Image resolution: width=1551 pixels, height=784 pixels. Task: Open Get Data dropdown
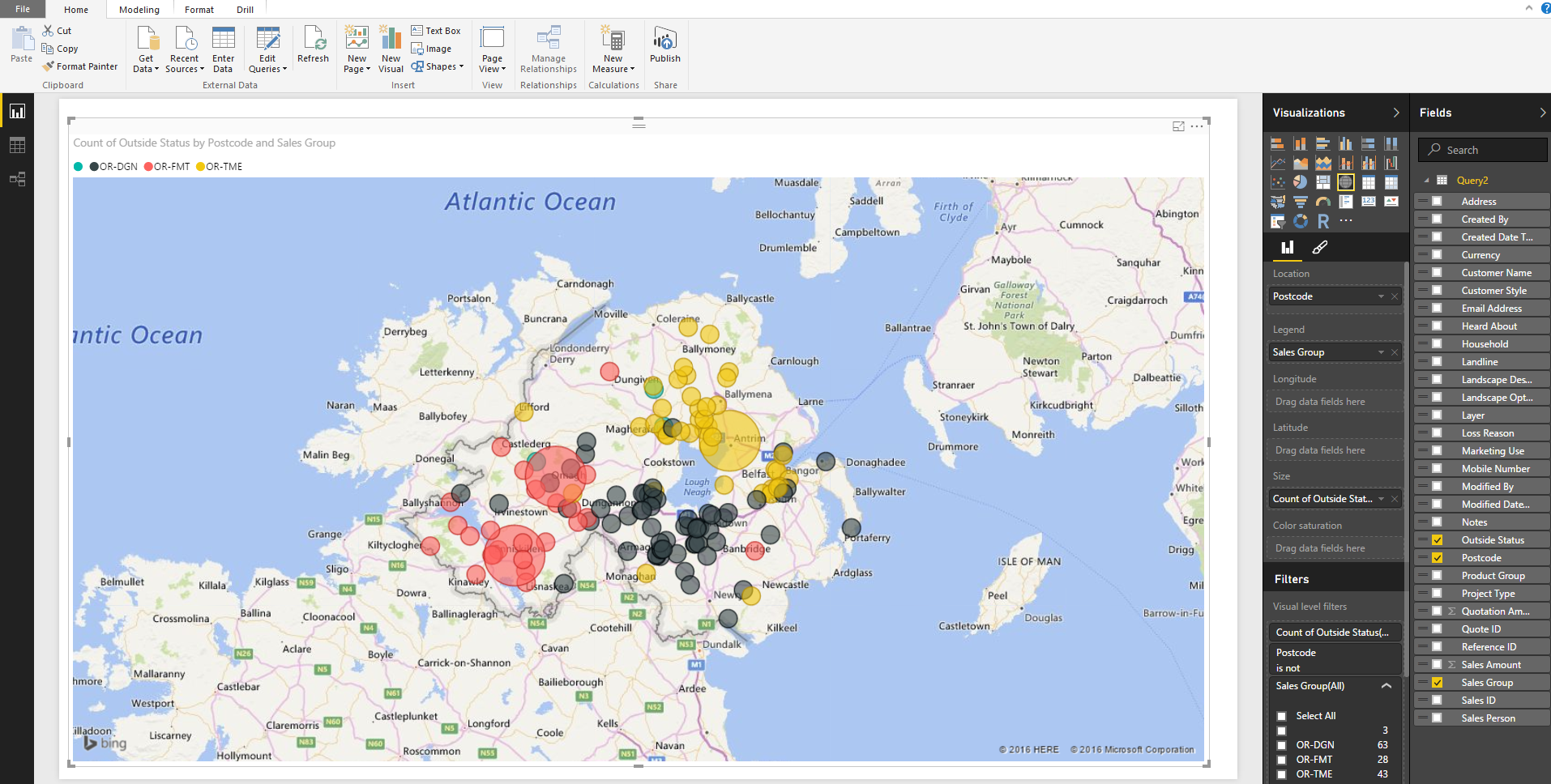[146, 50]
